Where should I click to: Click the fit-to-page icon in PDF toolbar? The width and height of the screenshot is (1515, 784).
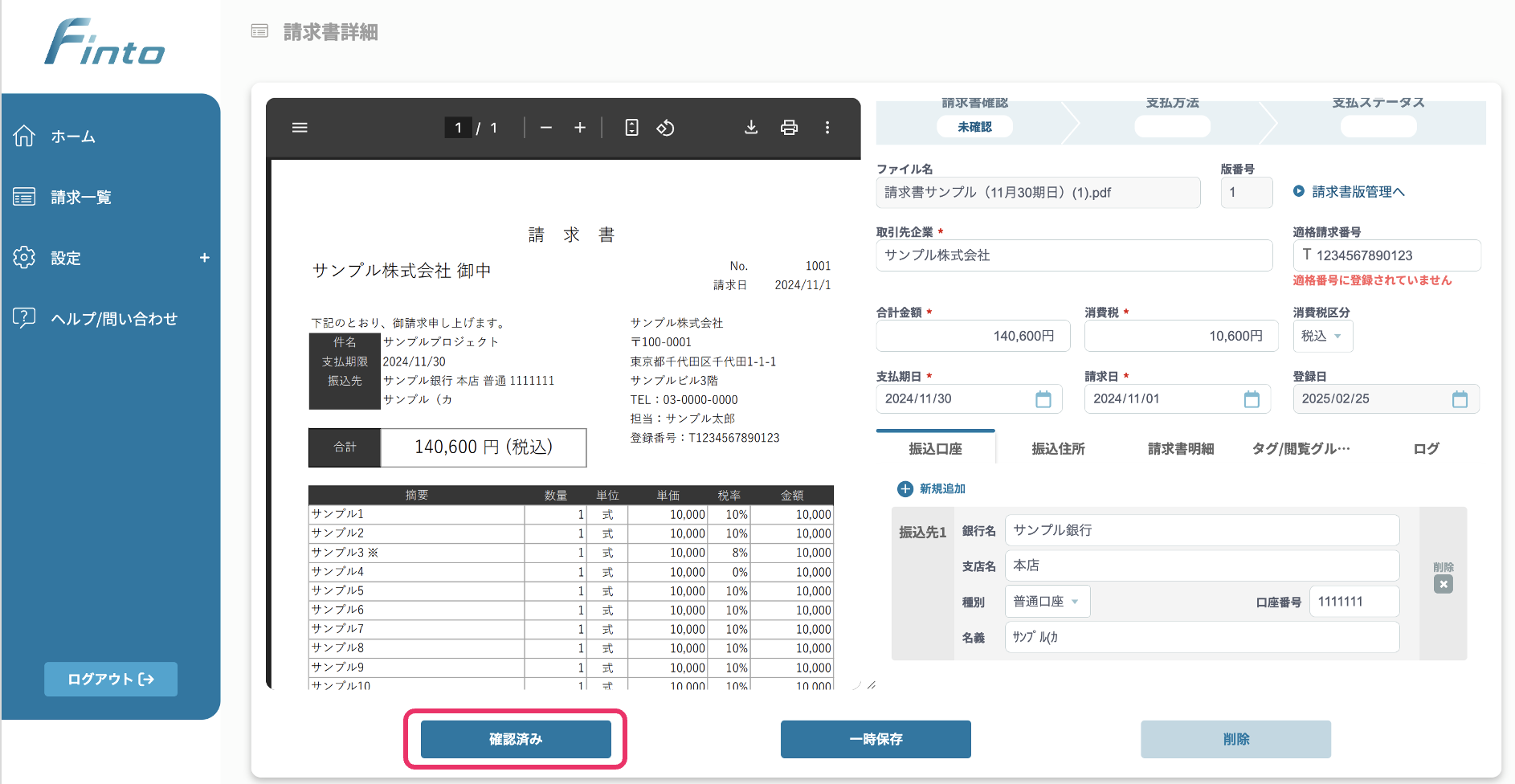[x=631, y=128]
